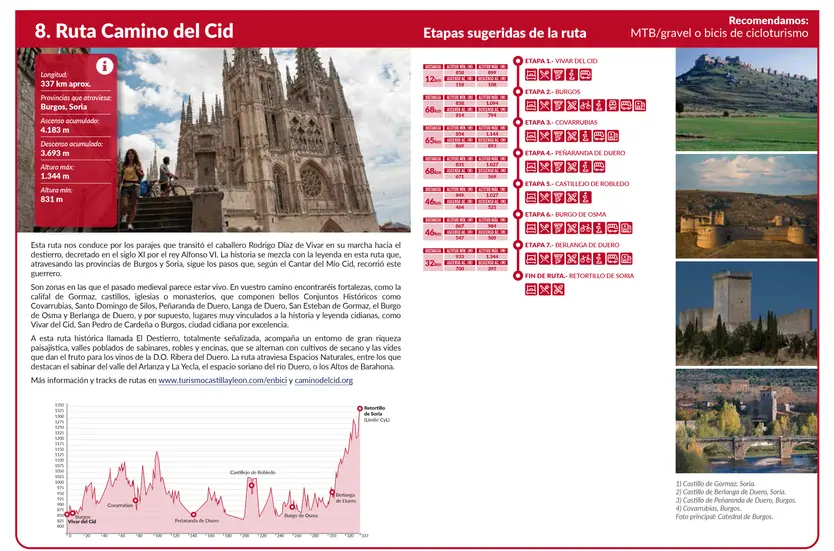834x551 pixels.
Task: Click the '337 km aprox.' length value
Action: (65, 84)
